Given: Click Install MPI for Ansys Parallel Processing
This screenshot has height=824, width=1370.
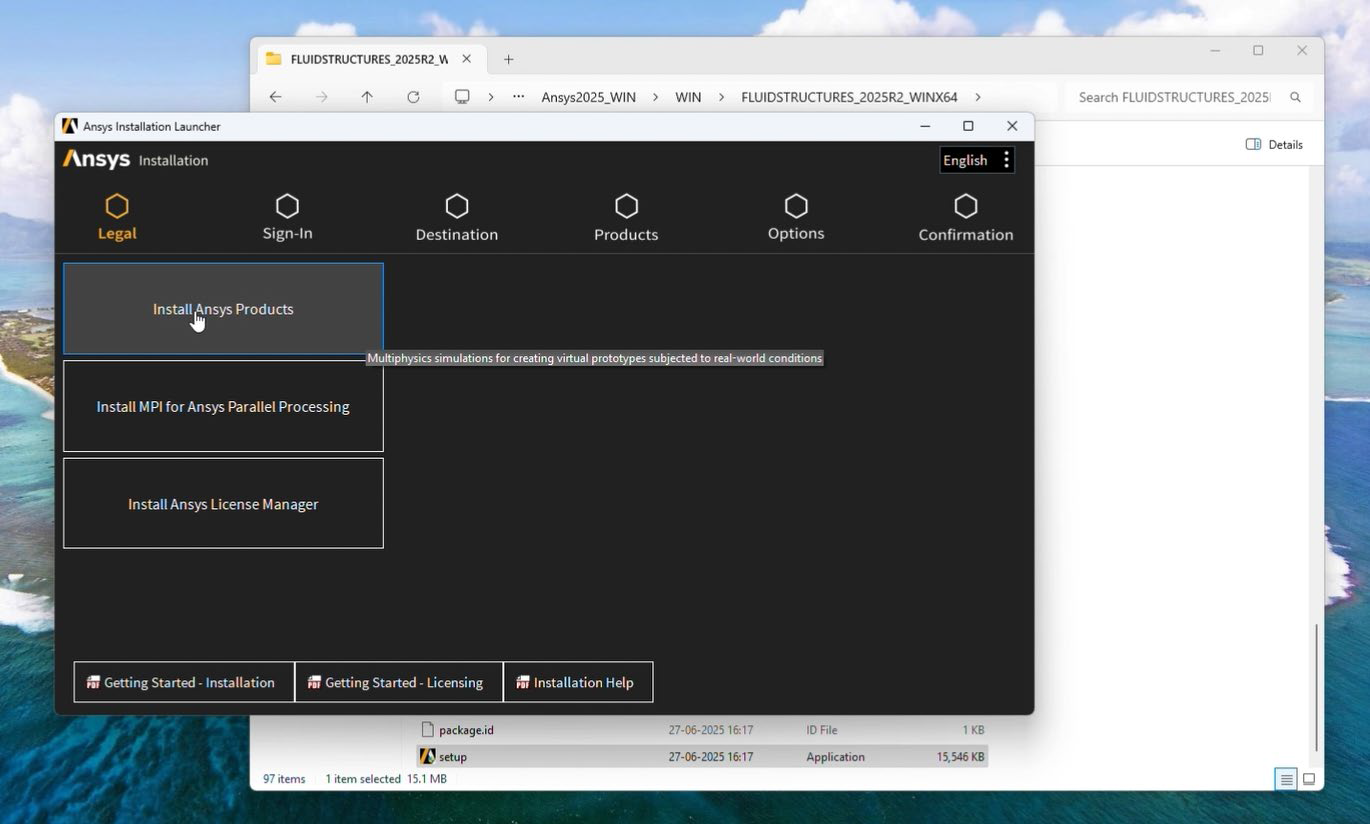Looking at the screenshot, I should pos(223,407).
